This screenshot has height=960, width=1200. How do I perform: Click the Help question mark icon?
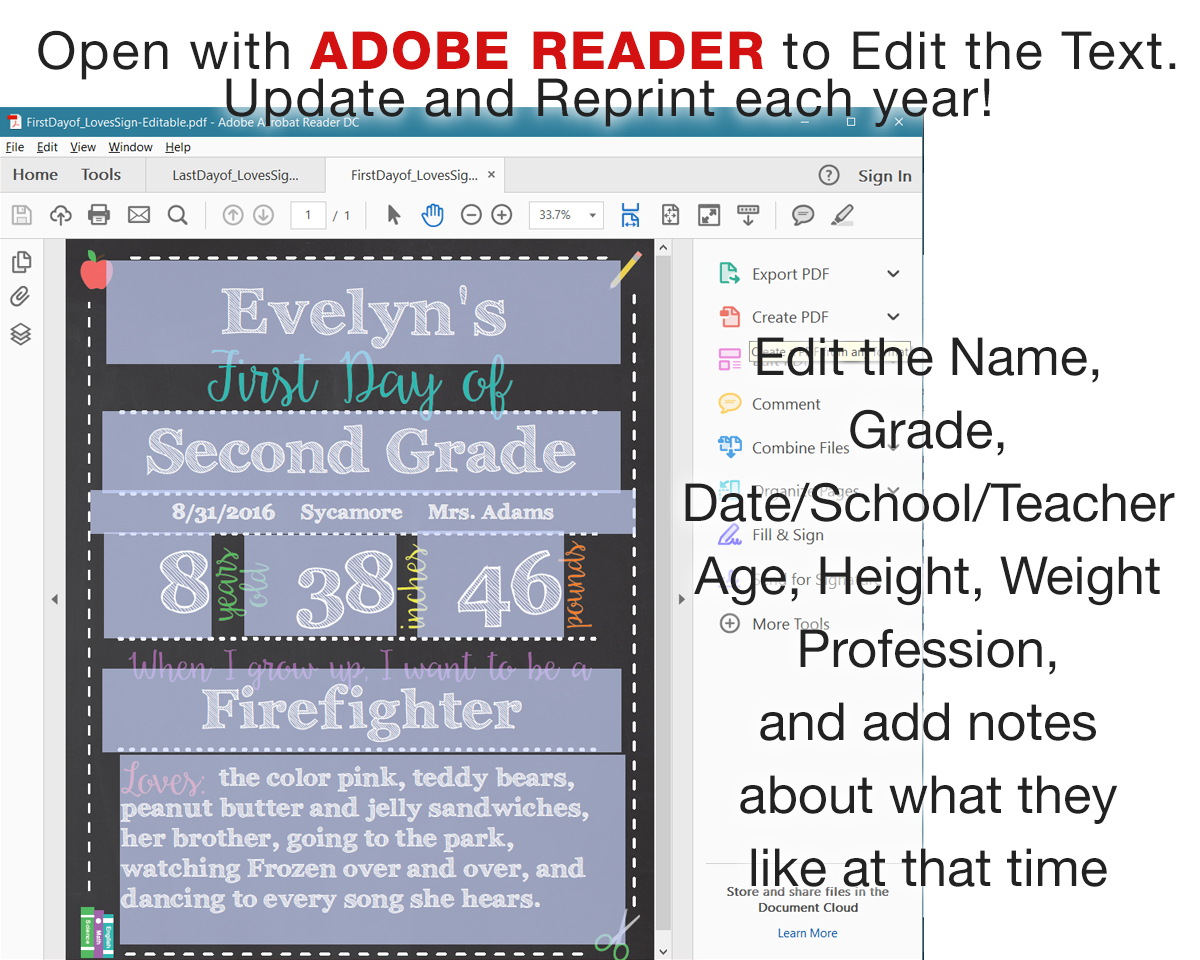point(829,176)
